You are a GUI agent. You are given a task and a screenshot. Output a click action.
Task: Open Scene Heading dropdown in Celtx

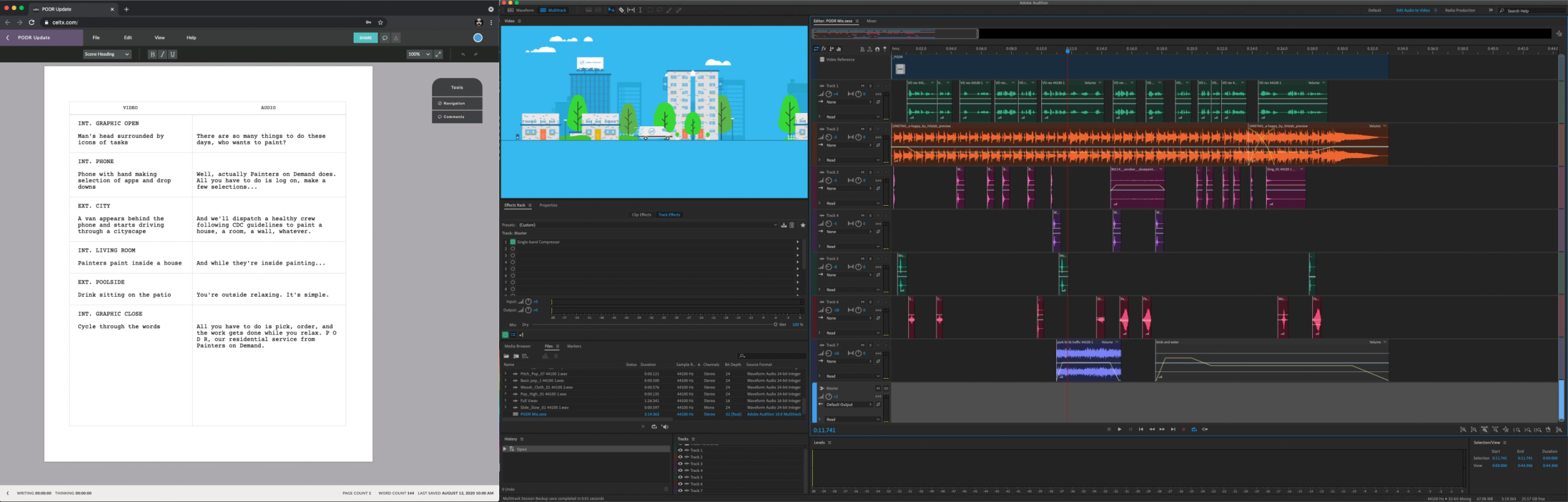(x=107, y=54)
